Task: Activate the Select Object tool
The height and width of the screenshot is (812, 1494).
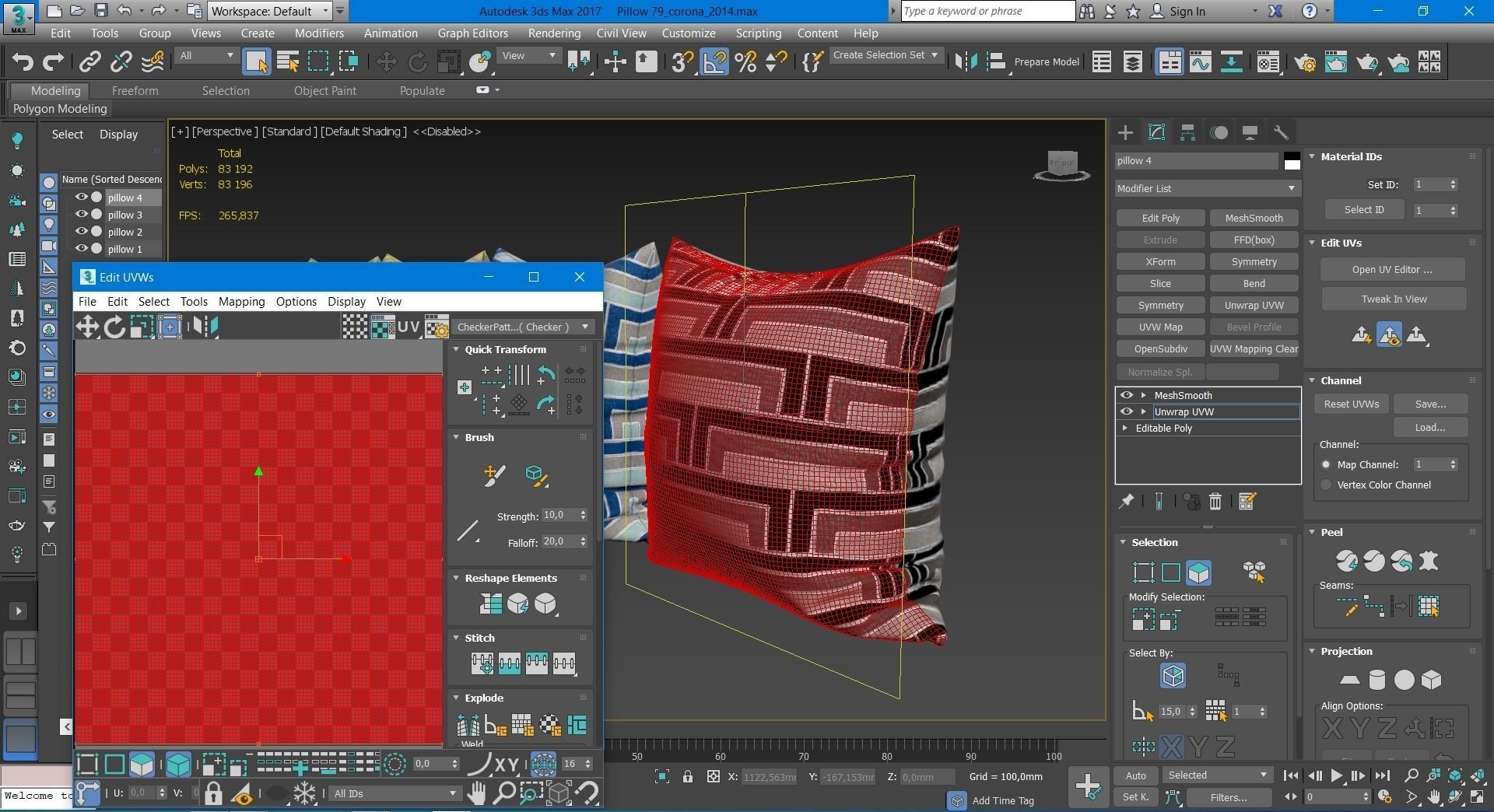Action: (x=256, y=61)
